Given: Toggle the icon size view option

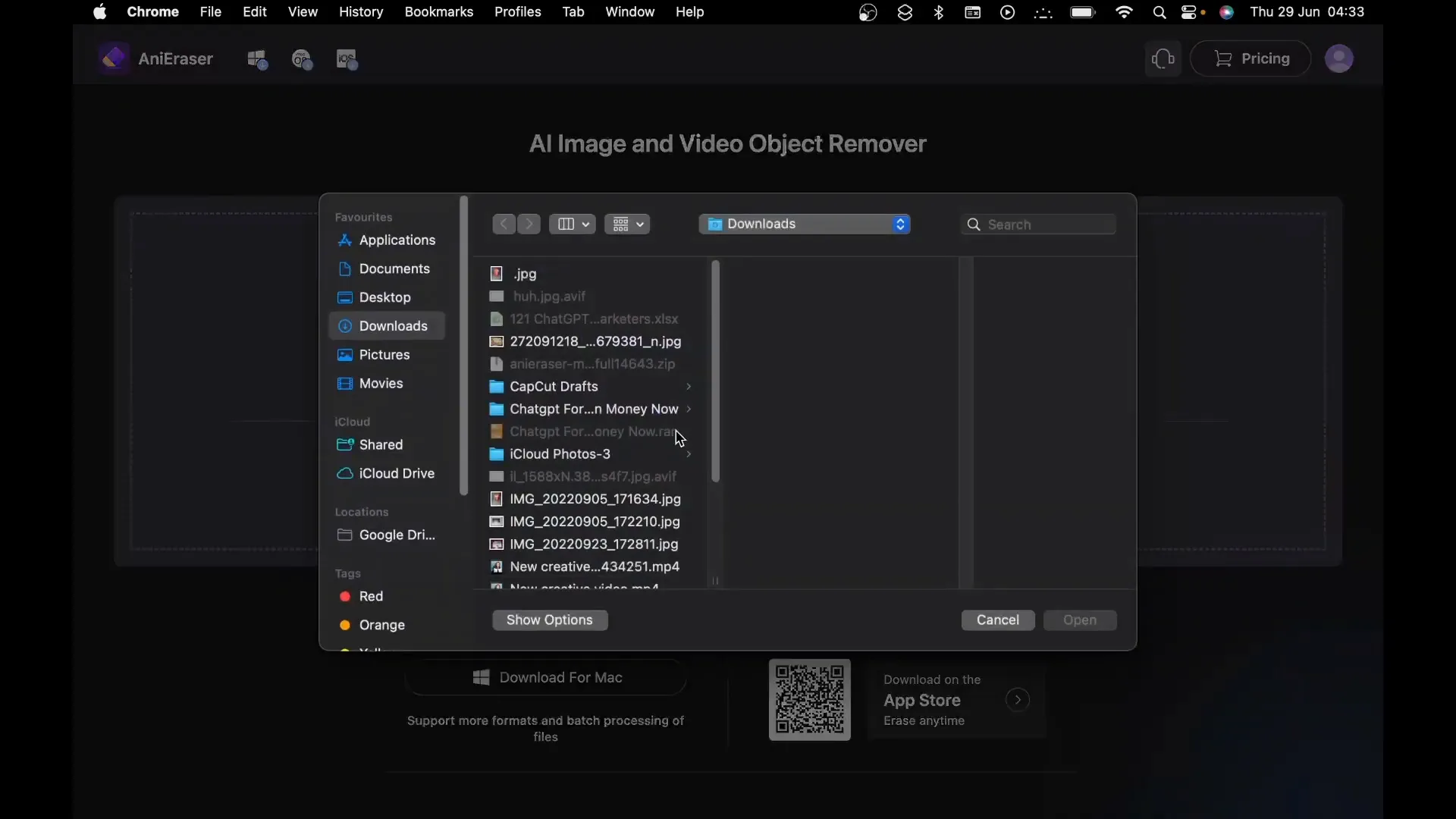Looking at the screenshot, I should coord(626,223).
